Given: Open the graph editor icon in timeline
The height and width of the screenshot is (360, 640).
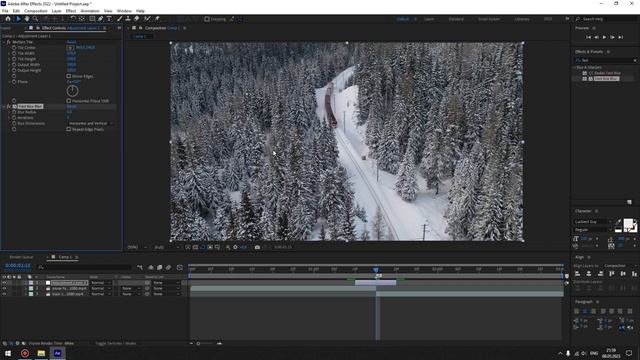Looking at the screenshot, I should [180, 267].
